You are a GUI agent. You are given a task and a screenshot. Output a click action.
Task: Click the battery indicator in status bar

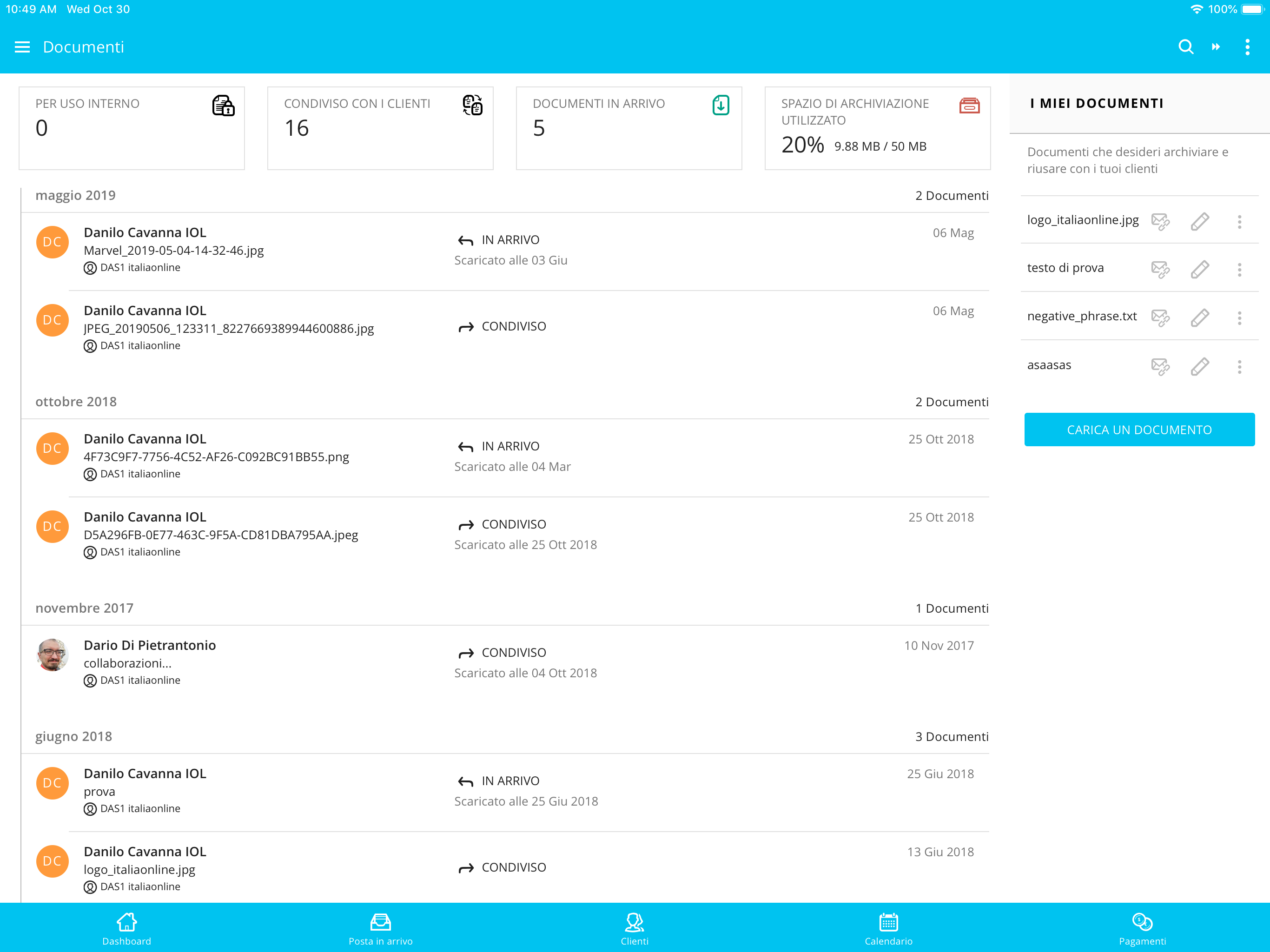[1252, 9]
